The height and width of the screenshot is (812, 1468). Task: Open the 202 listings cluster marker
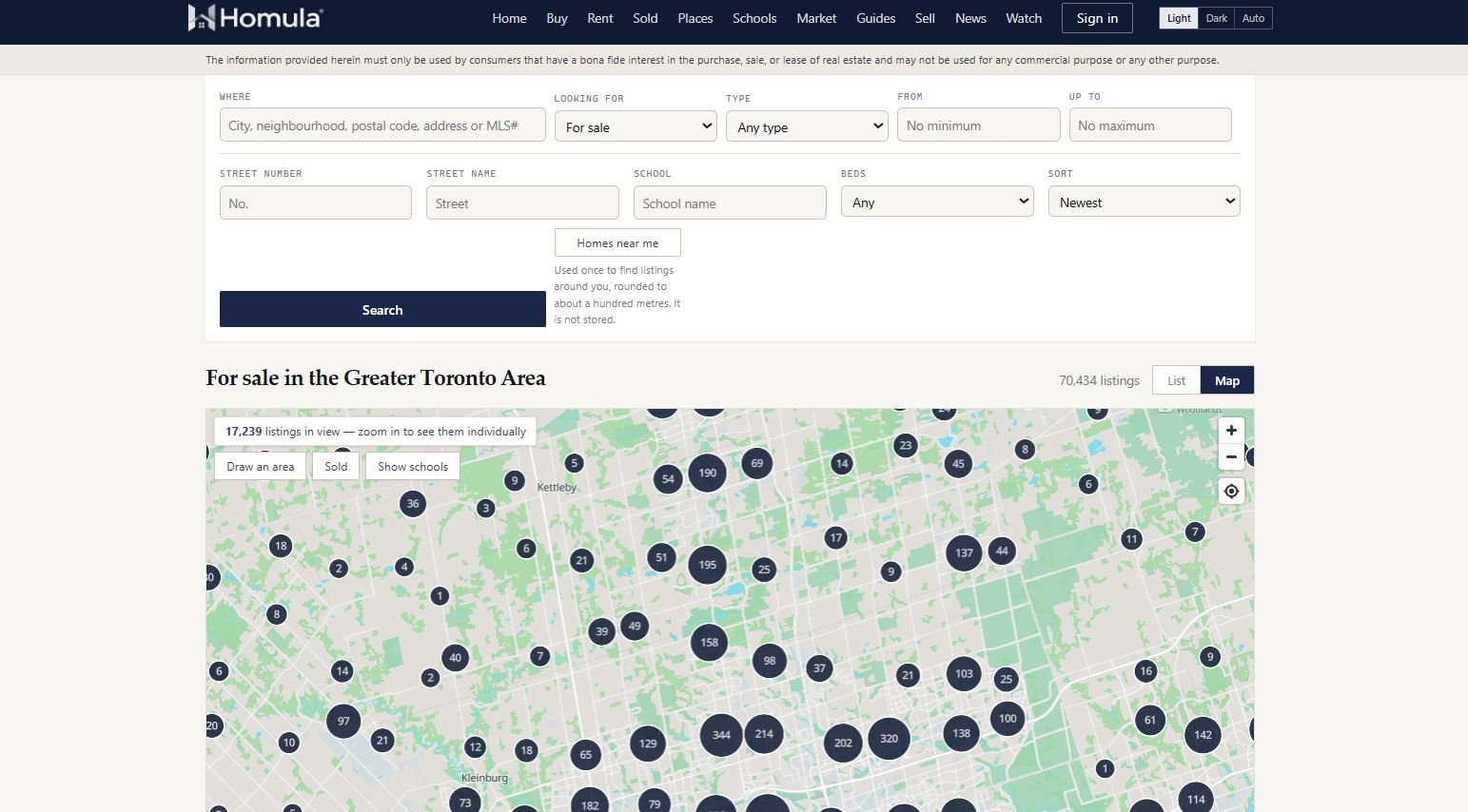point(843,744)
